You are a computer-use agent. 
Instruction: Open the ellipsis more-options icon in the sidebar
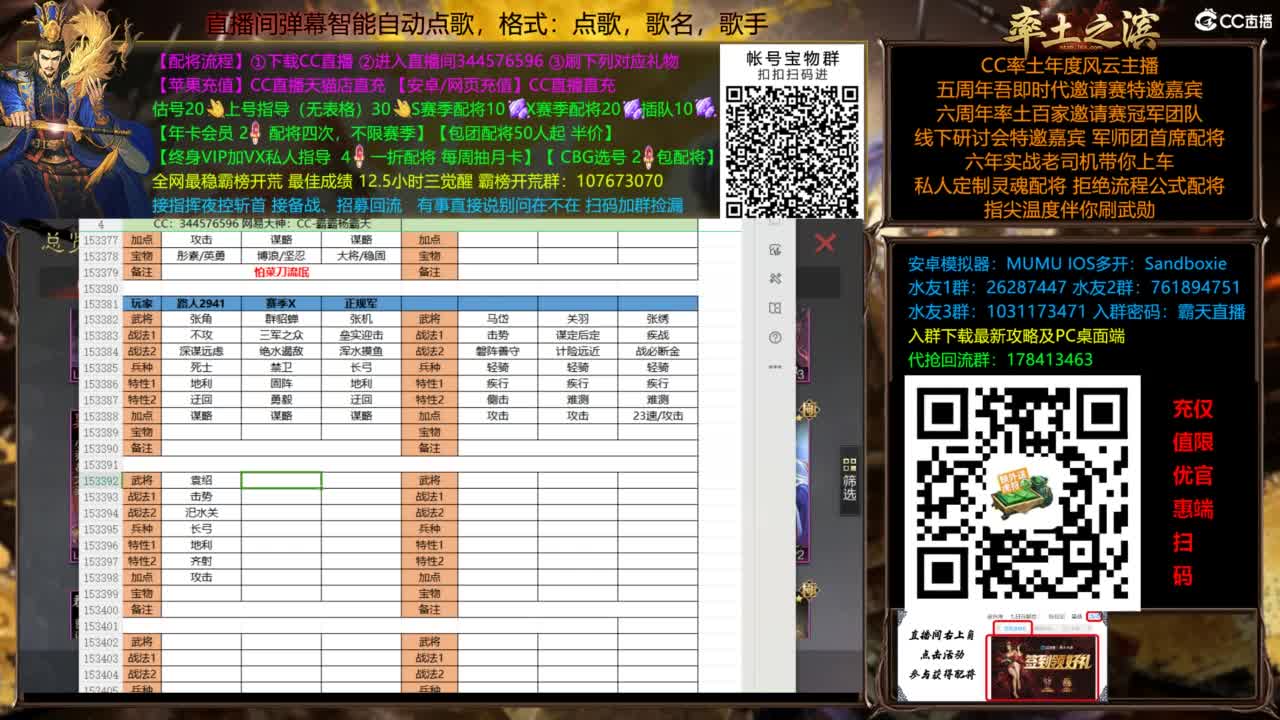point(776,368)
